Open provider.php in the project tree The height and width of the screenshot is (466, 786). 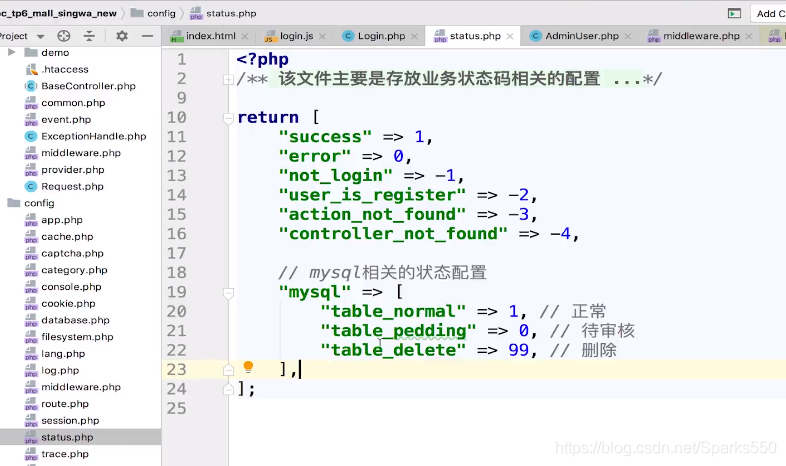73,170
